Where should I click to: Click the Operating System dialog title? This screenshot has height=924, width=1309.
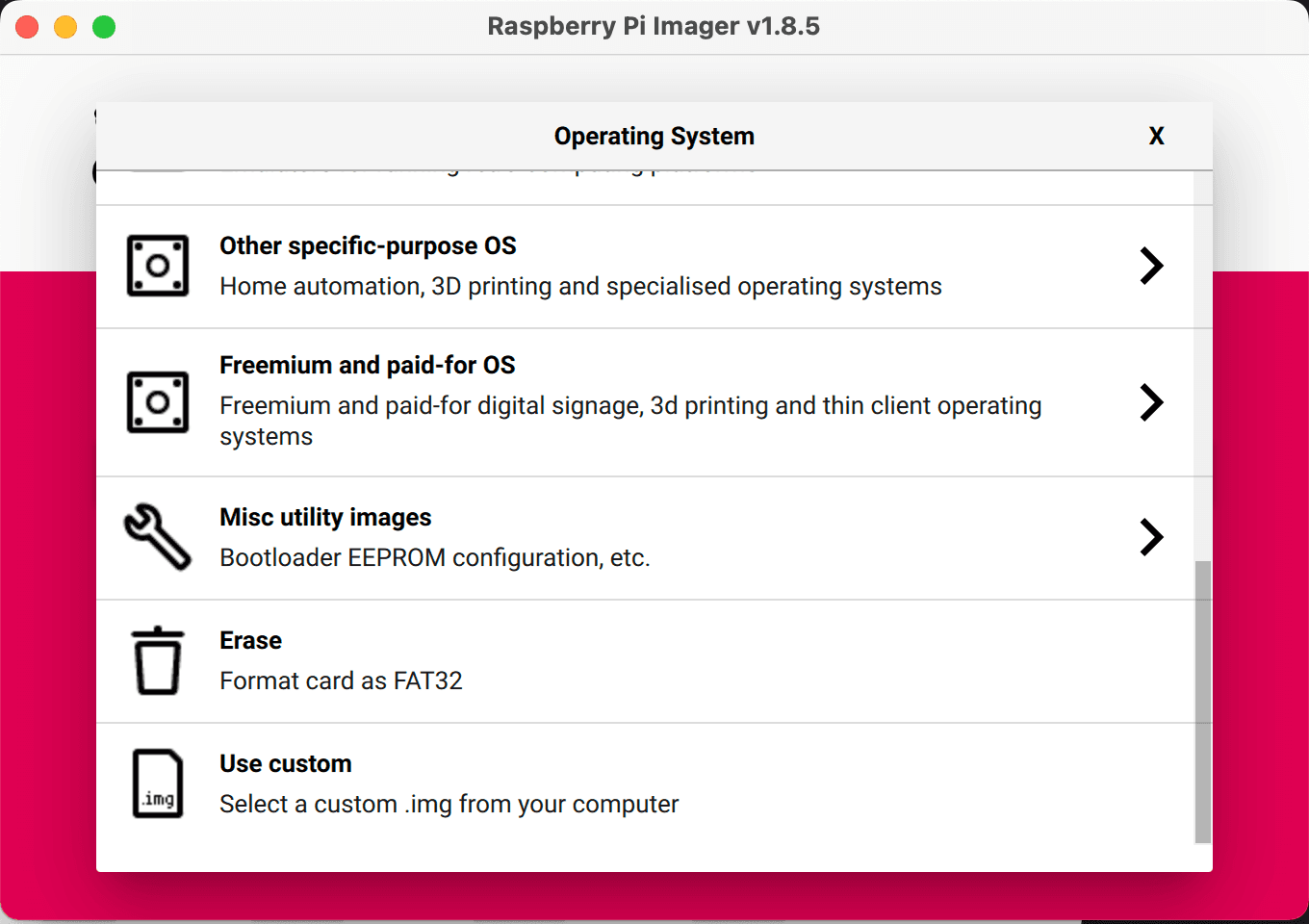click(x=654, y=136)
